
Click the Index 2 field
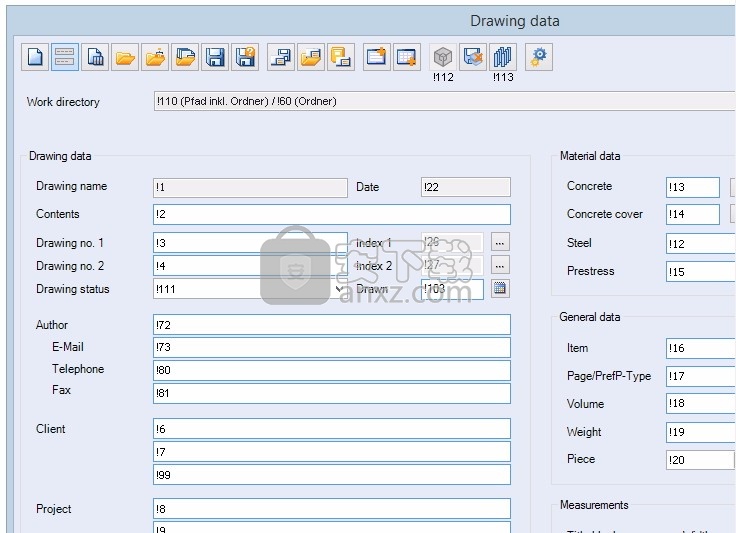[452, 265]
